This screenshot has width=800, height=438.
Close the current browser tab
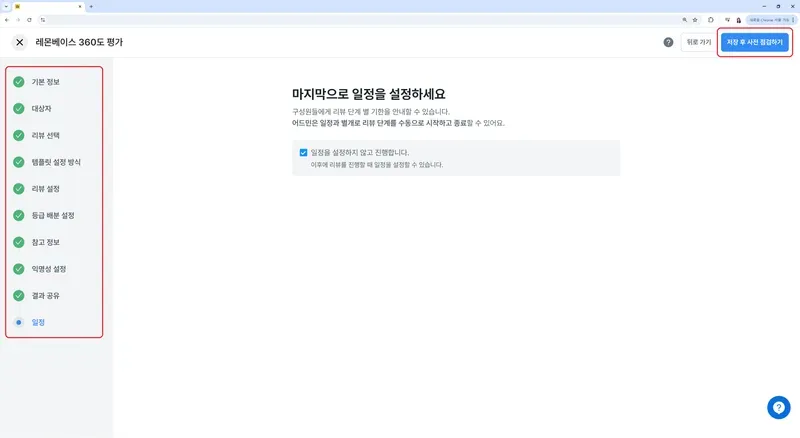[80, 7]
